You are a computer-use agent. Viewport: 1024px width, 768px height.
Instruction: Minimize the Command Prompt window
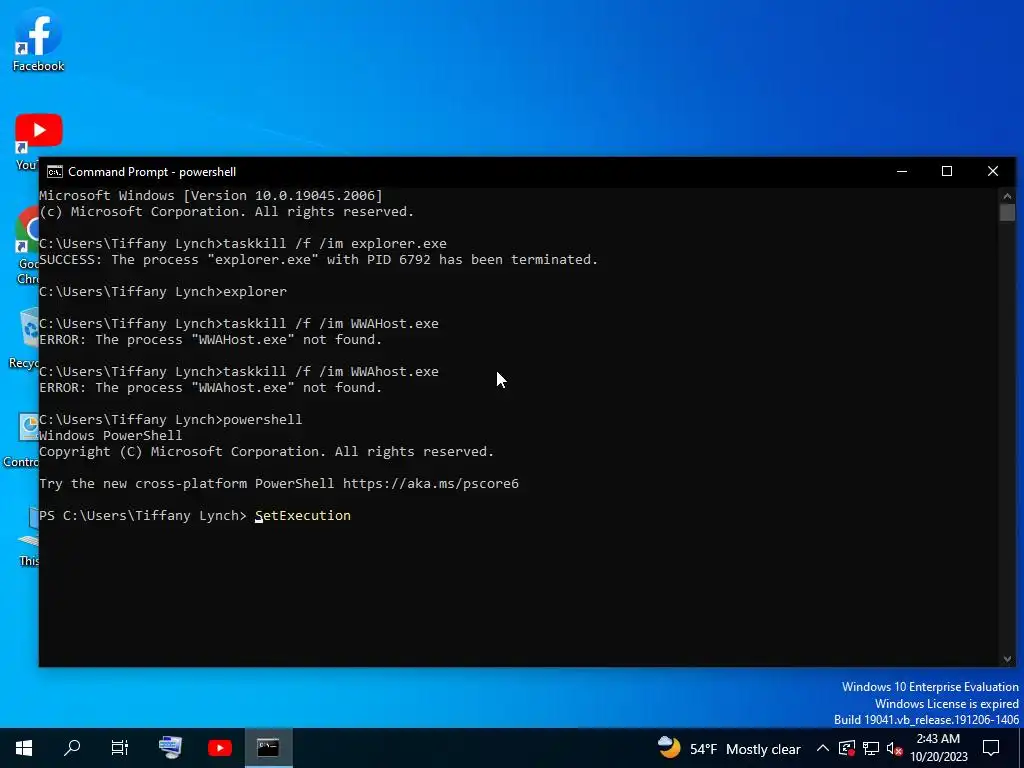902,171
